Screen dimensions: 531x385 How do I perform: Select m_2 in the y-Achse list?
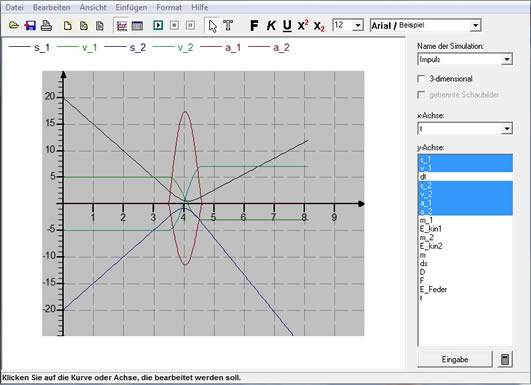(465, 237)
